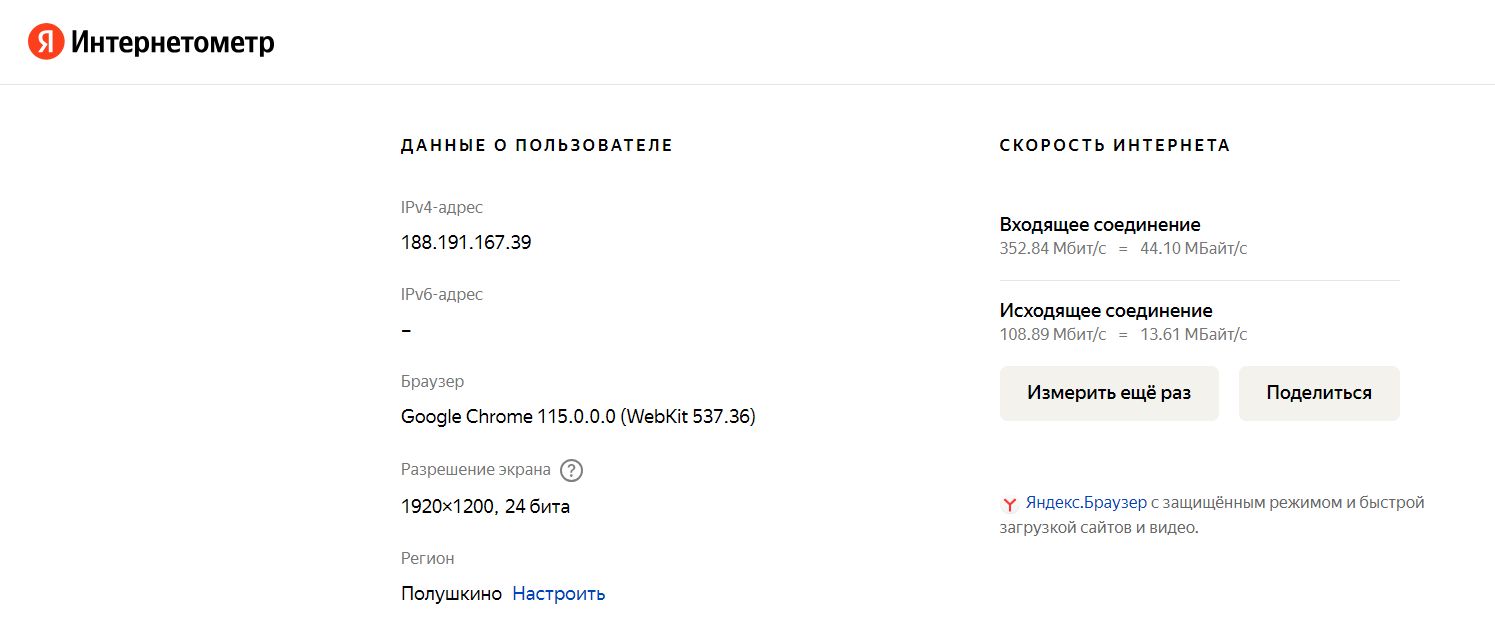
Task: Click the Скорость интернета section heading
Action: pyautogui.click(x=1115, y=146)
